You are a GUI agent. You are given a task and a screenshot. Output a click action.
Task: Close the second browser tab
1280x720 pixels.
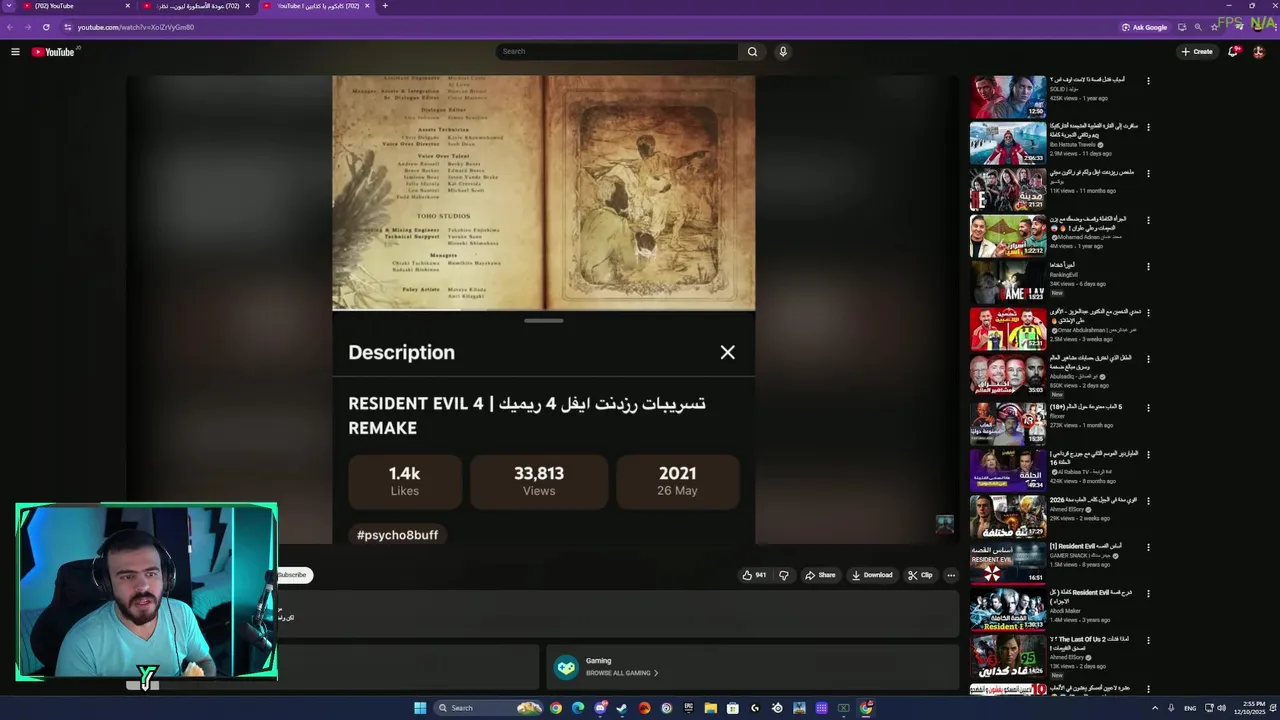click(x=247, y=6)
